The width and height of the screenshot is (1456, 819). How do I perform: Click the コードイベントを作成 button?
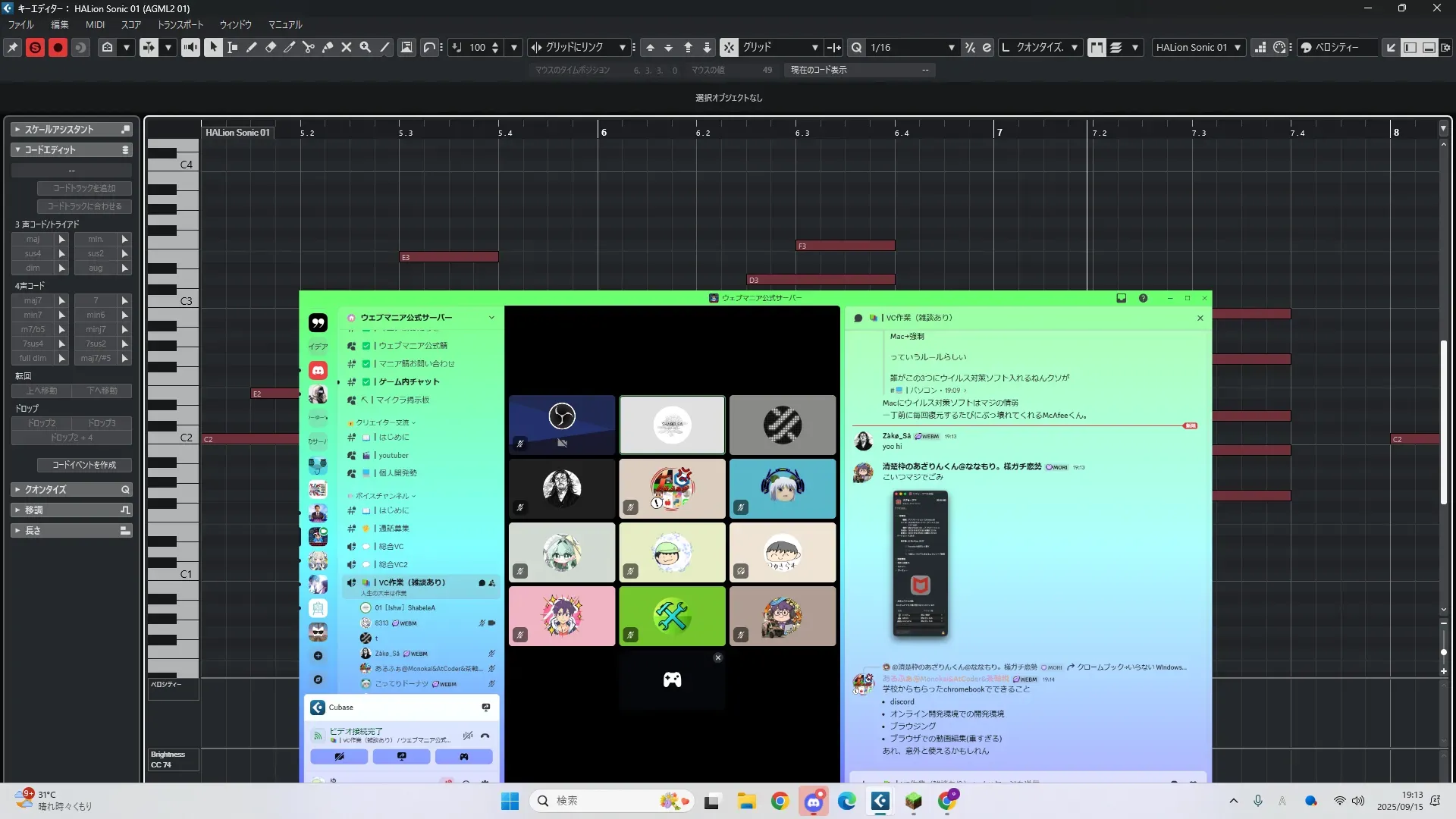[84, 465]
